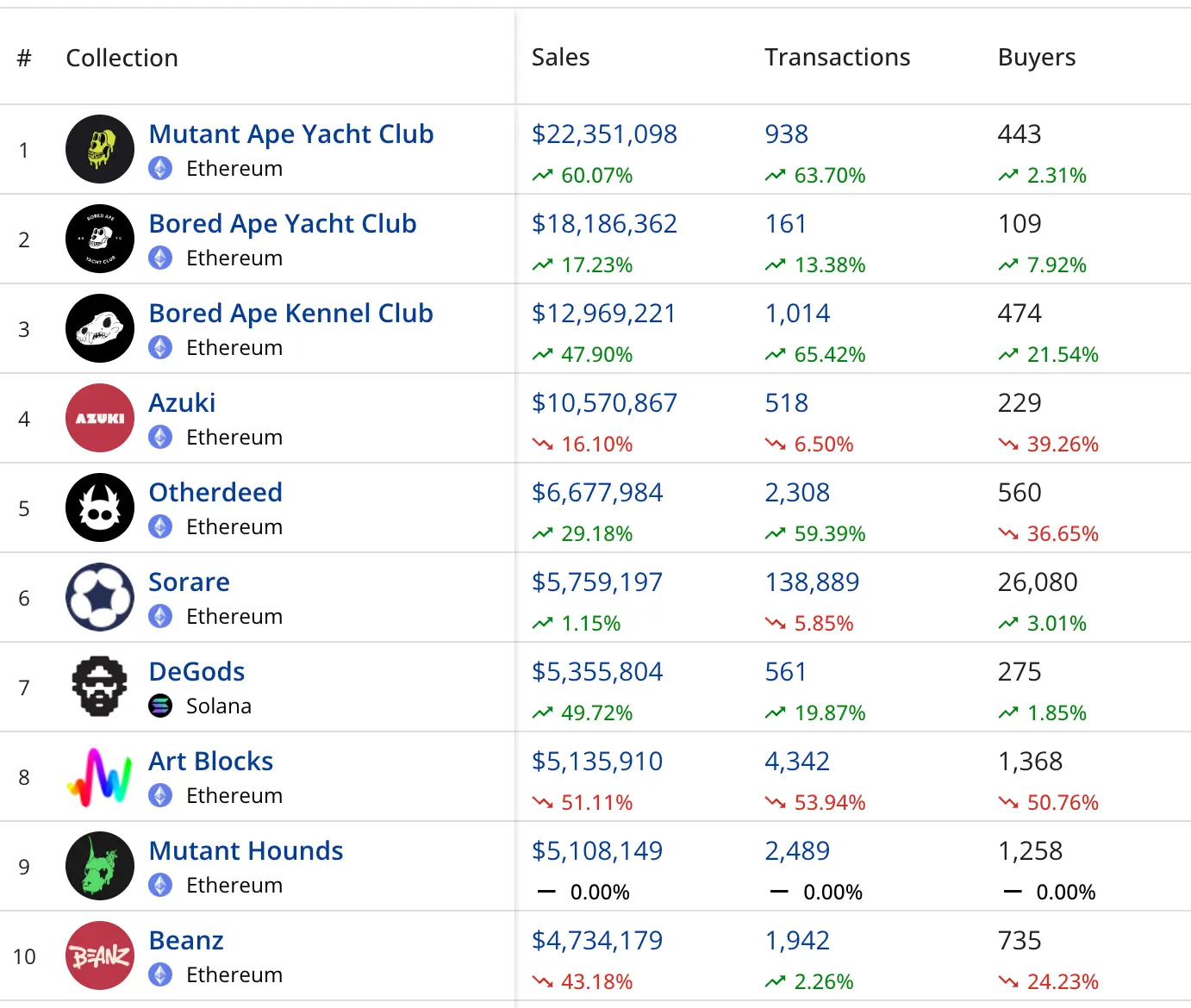Click Ethereum icon under Beanz
The width and height of the screenshot is (1191, 1008).
160,974
